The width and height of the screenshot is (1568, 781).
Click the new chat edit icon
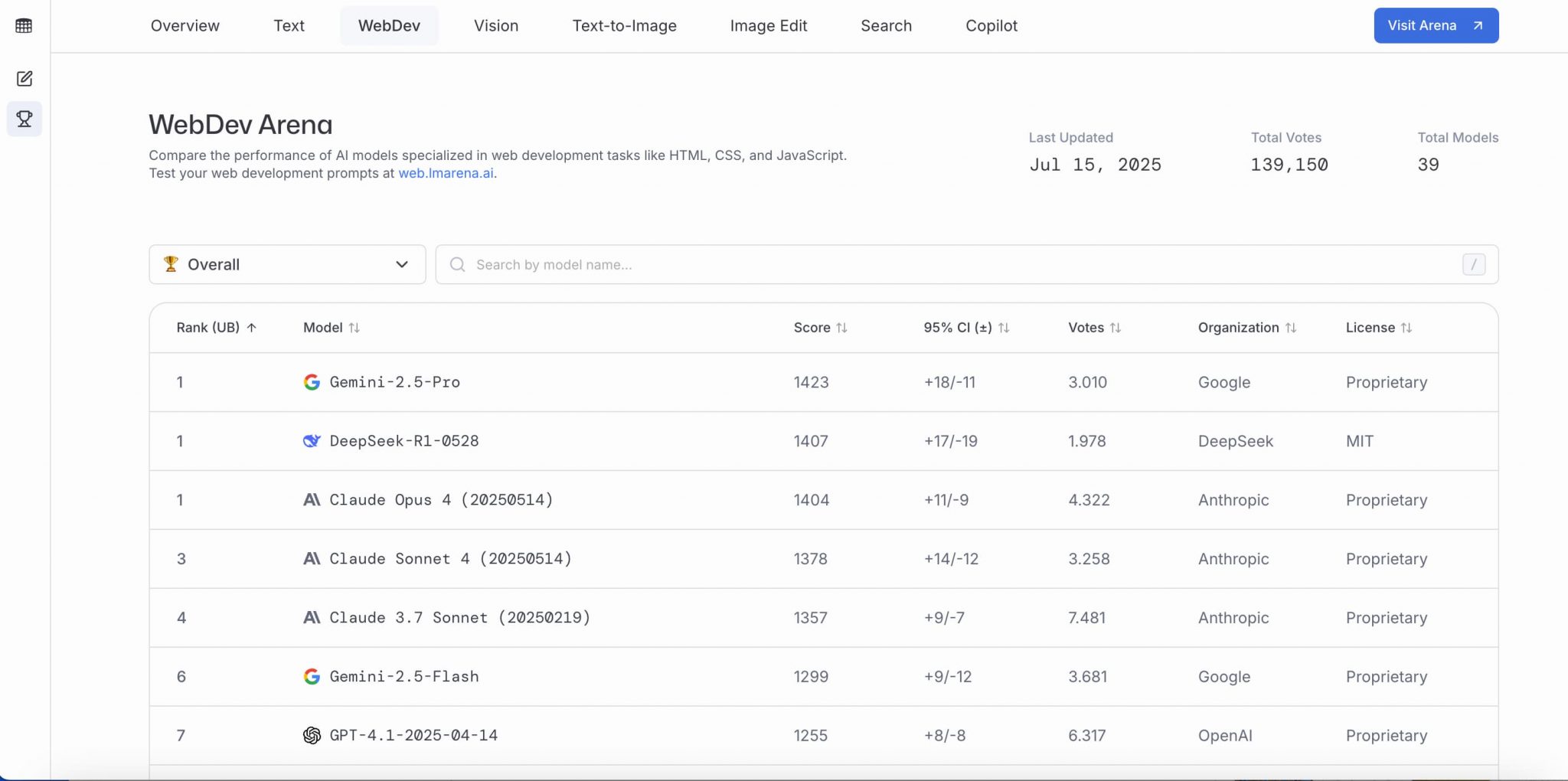24,79
